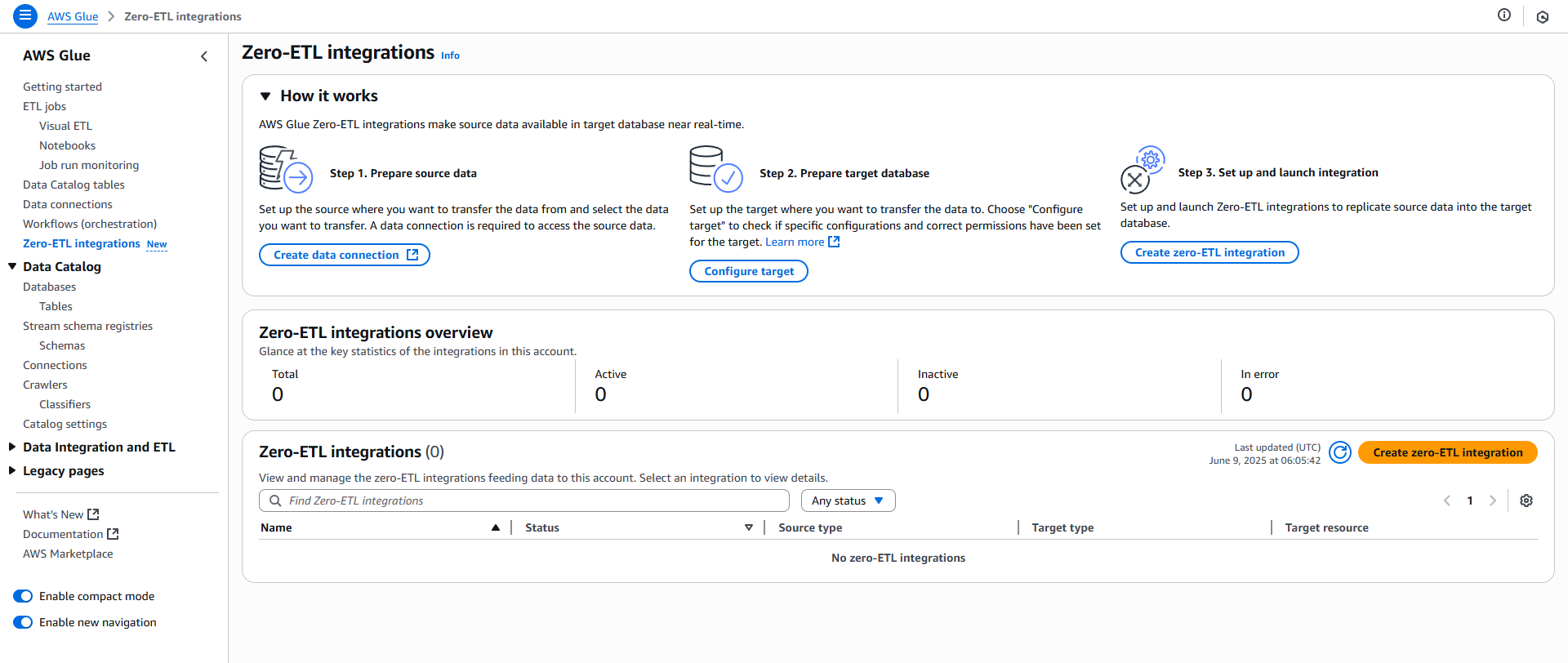Sort integrations by Status column arrow
1568x663 pixels.
click(x=749, y=527)
